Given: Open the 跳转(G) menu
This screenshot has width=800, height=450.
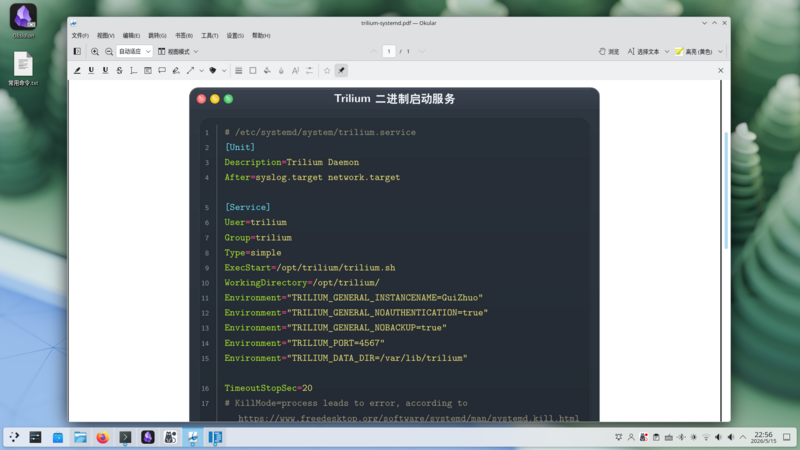Looking at the screenshot, I should pos(157,36).
